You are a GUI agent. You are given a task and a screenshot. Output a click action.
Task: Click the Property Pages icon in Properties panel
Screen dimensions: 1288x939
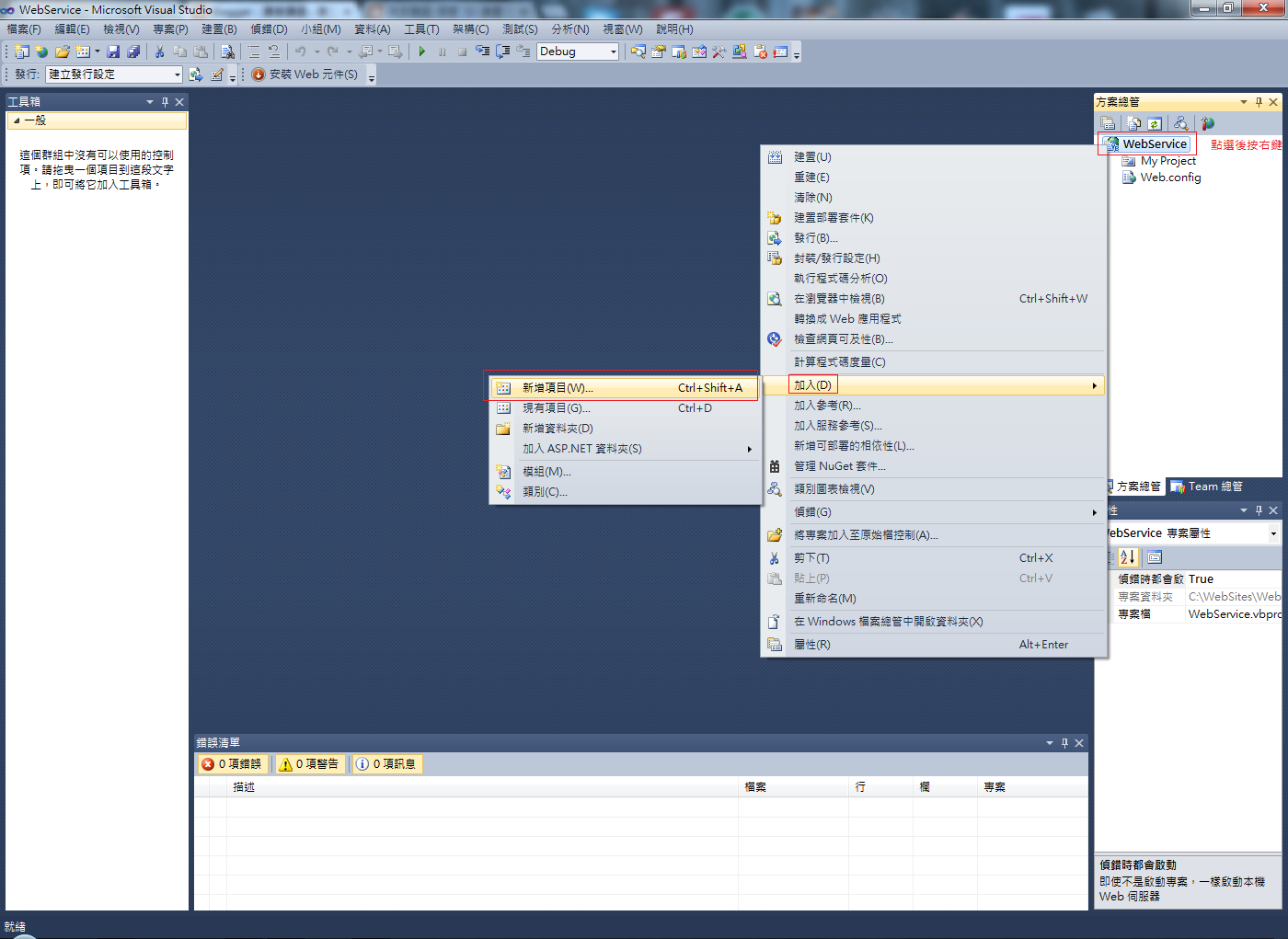[1155, 557]
